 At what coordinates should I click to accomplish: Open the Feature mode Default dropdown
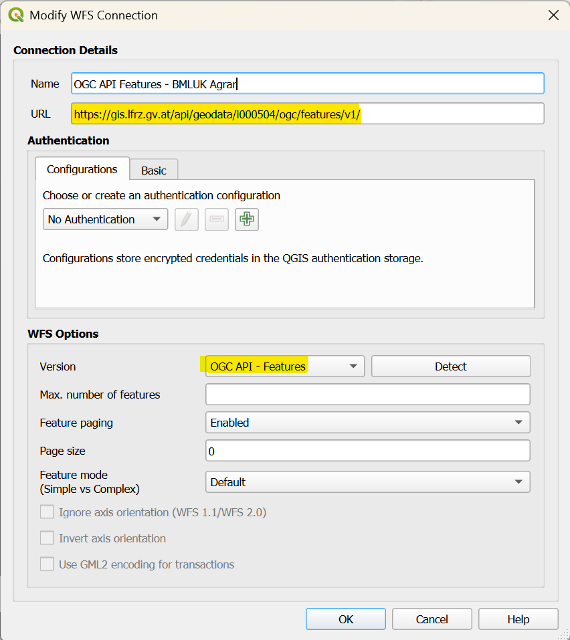[367, 482]
